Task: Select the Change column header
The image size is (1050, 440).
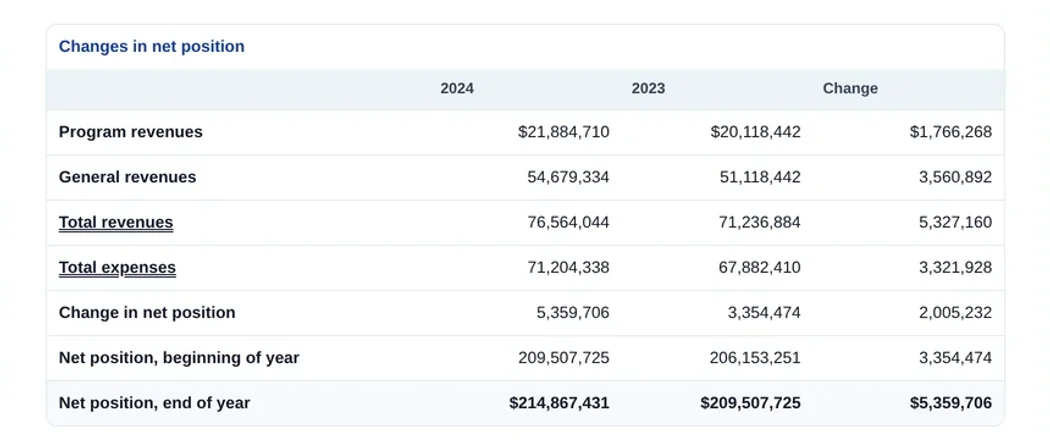Action: coord(850,88)
